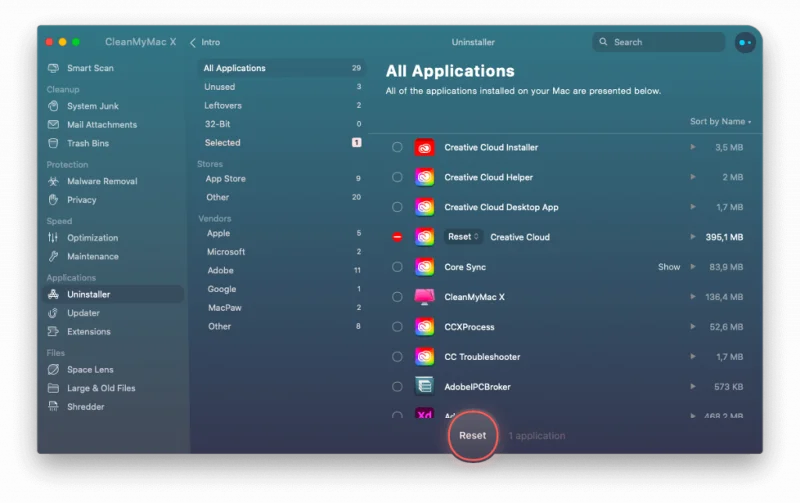Click the search magnifier icon

[603, 42]
